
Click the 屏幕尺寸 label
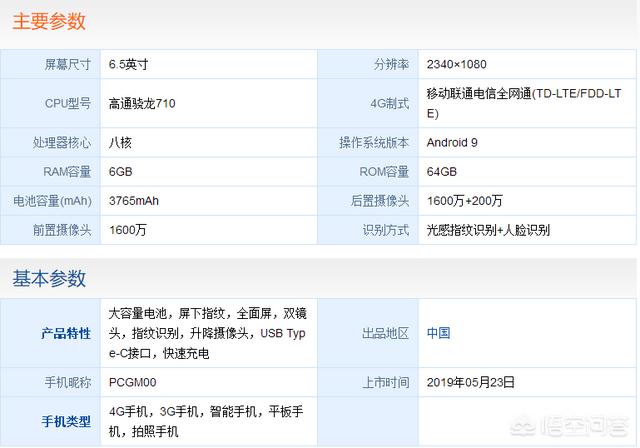click(67, 64)
